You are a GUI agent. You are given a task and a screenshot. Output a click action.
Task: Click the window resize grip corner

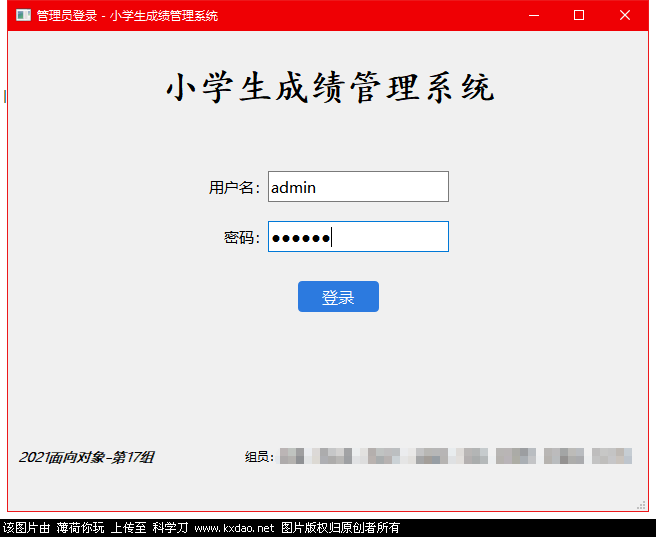(641, 505)
